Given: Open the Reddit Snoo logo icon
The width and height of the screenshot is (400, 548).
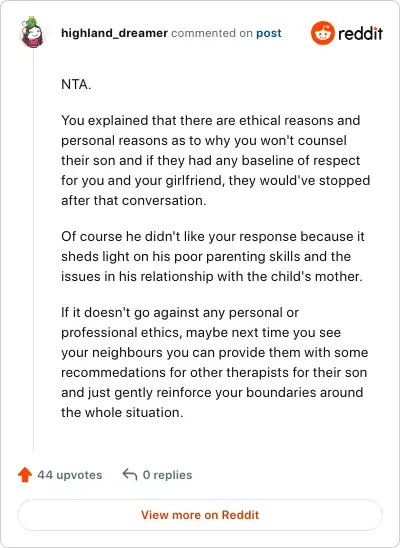Looking at the screenshot, I should pos(322,33).
